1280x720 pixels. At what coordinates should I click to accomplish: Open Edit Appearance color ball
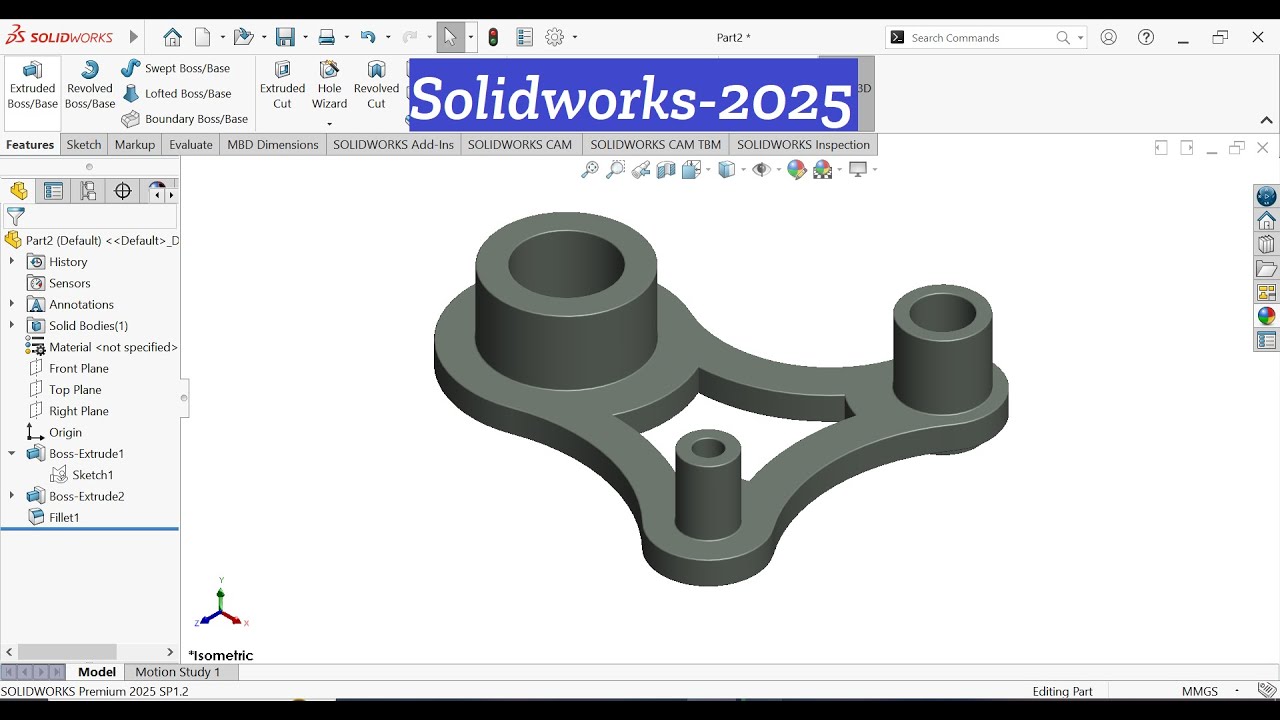pyautogui.click(x=796, y=170)
